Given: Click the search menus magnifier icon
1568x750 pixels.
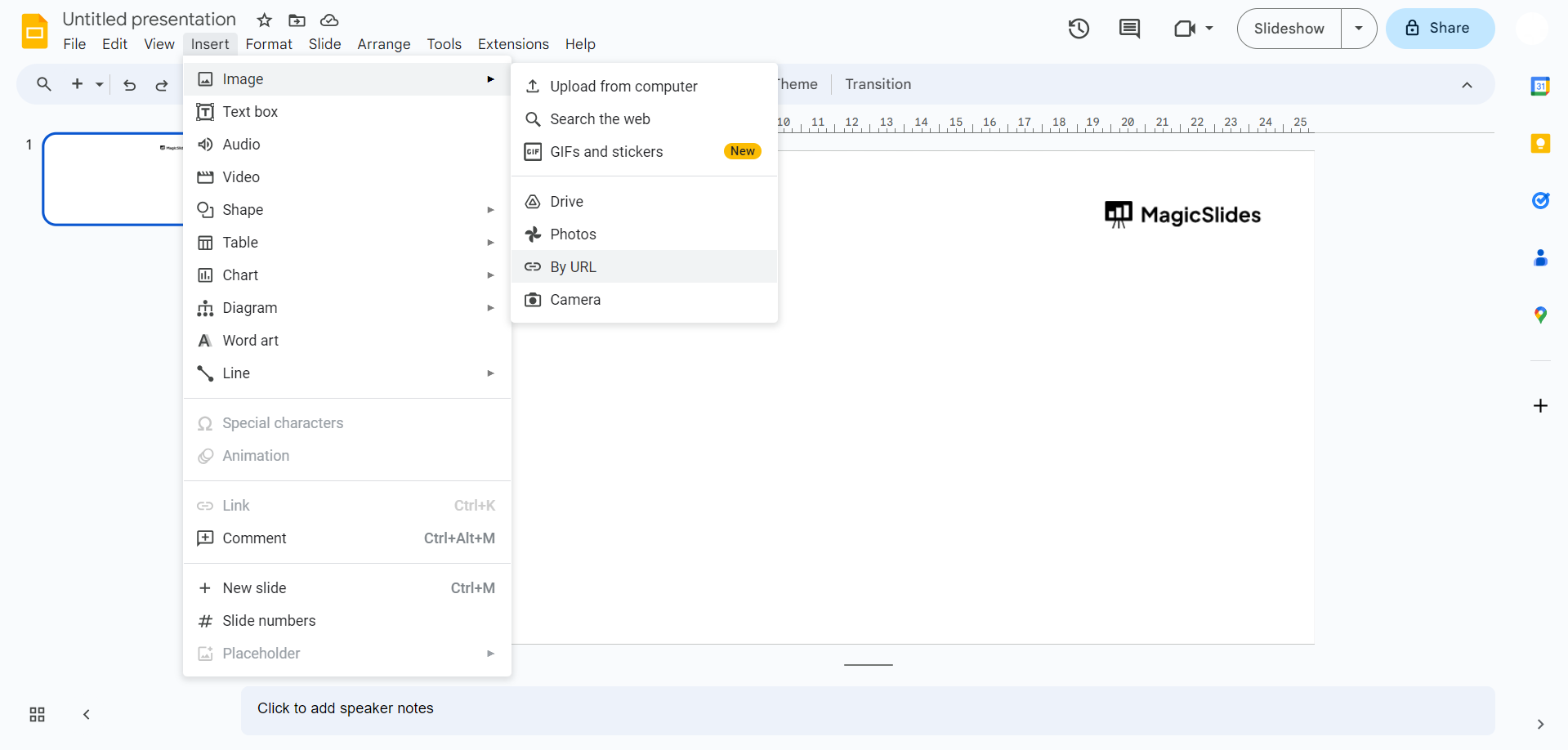Looking at the screenshot, I should coord(44,84).
